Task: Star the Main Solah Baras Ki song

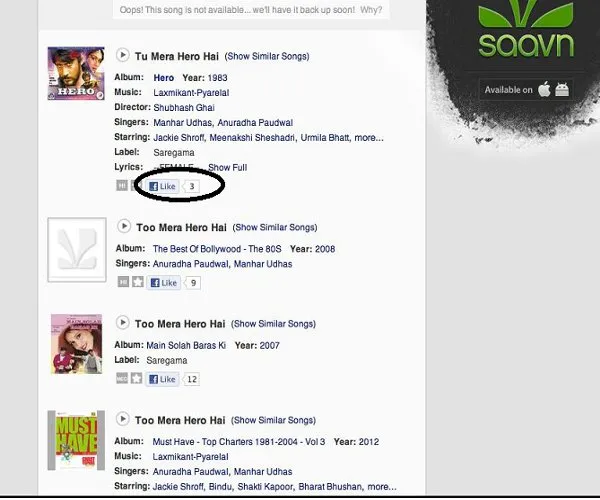Action: point(136,379)
